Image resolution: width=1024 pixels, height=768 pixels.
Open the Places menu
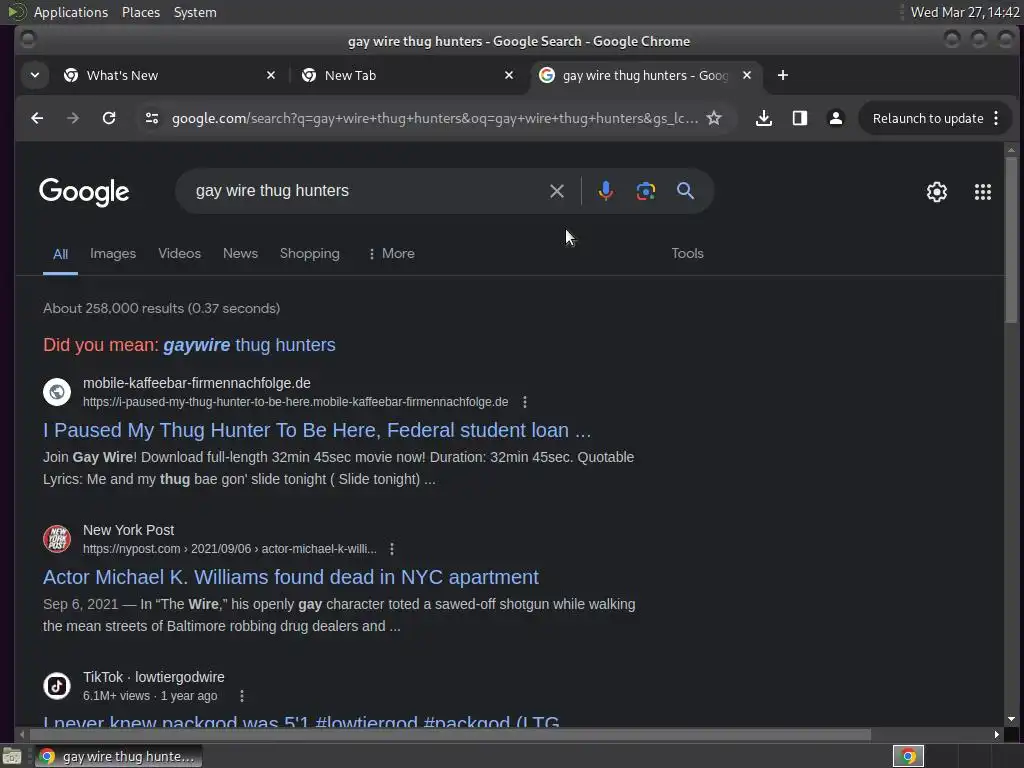tap(141, 12)
